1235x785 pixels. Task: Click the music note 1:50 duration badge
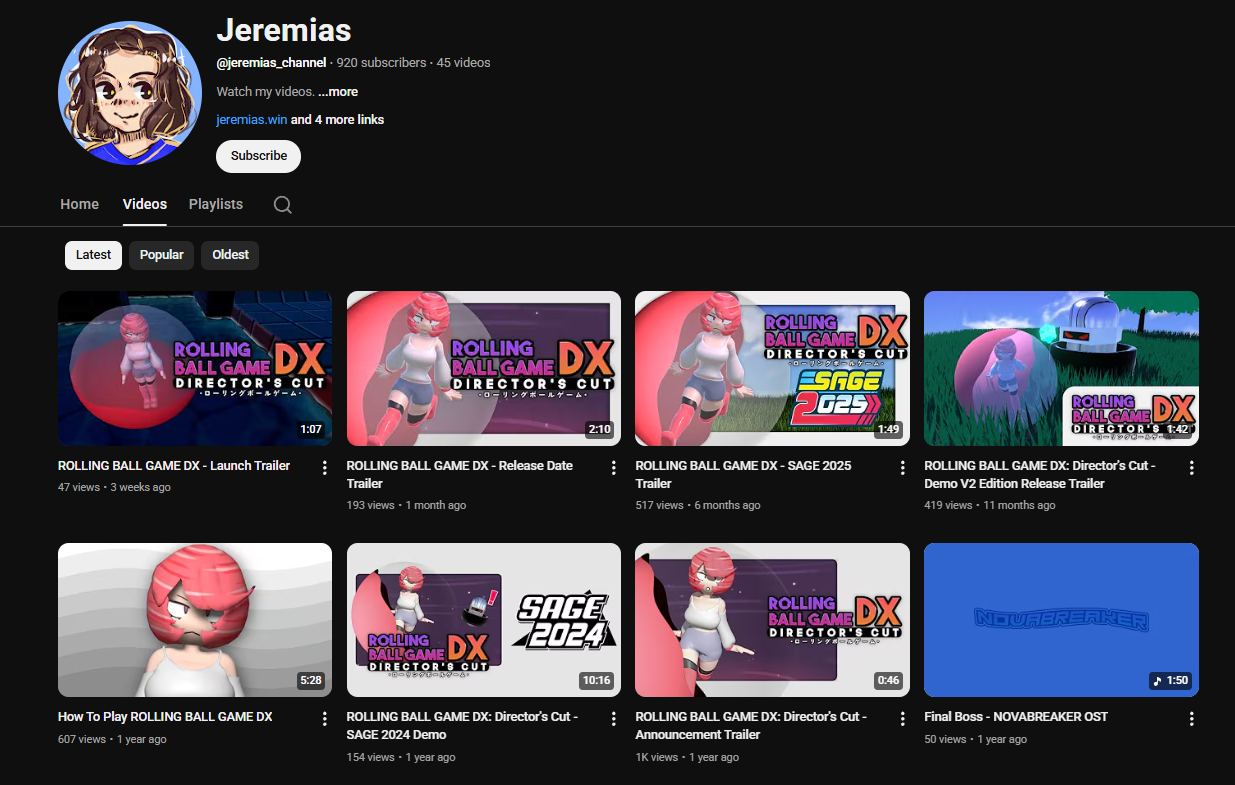point(1170,680)
